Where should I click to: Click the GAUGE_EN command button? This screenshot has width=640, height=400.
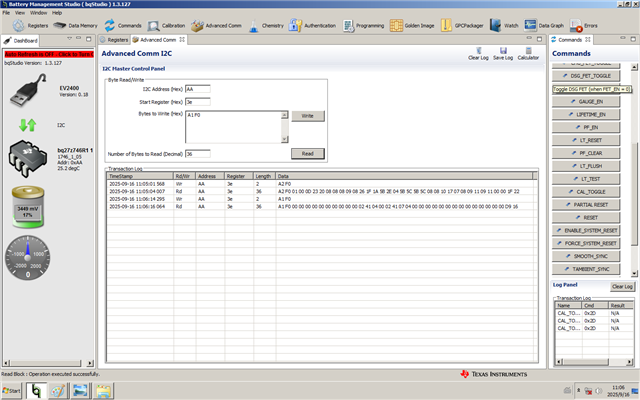coord(586,102)
